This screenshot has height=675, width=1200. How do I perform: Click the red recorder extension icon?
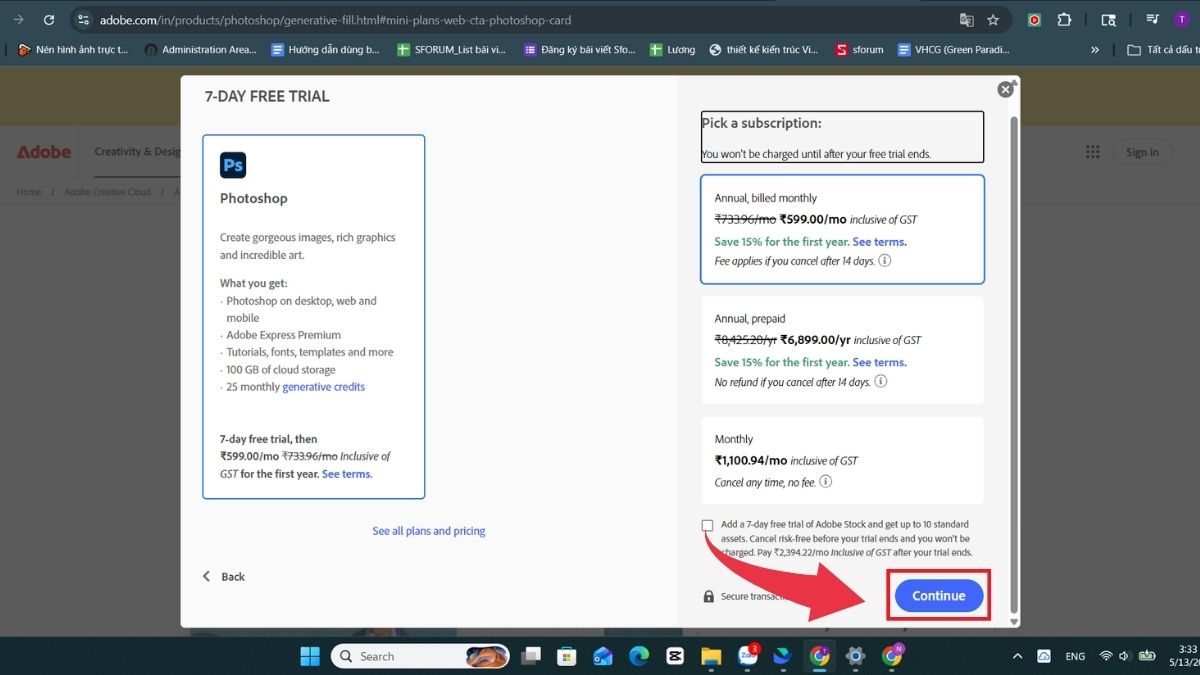tap(1034, 19)
